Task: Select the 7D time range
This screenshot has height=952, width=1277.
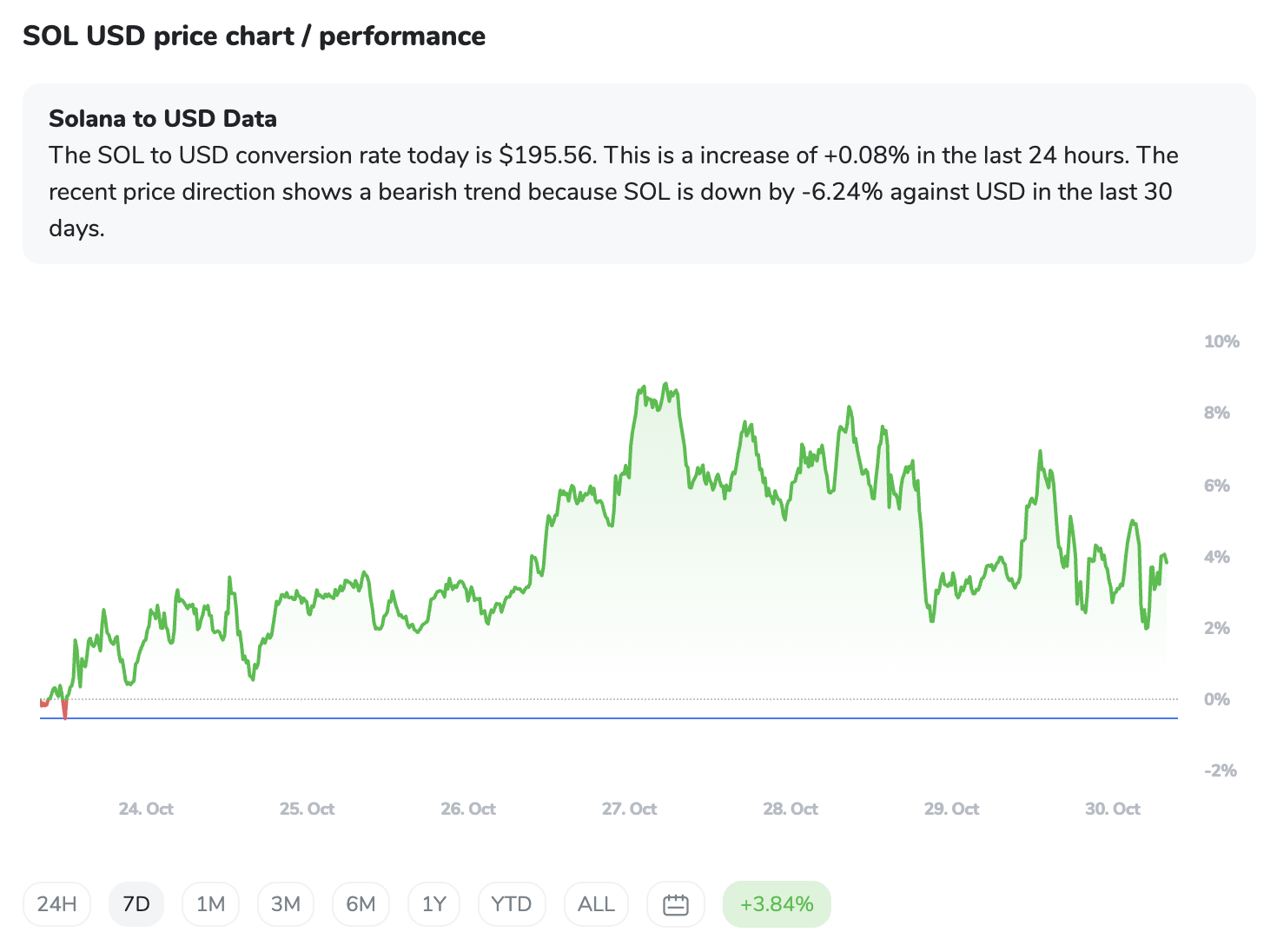Action: [x=136, y=904]
